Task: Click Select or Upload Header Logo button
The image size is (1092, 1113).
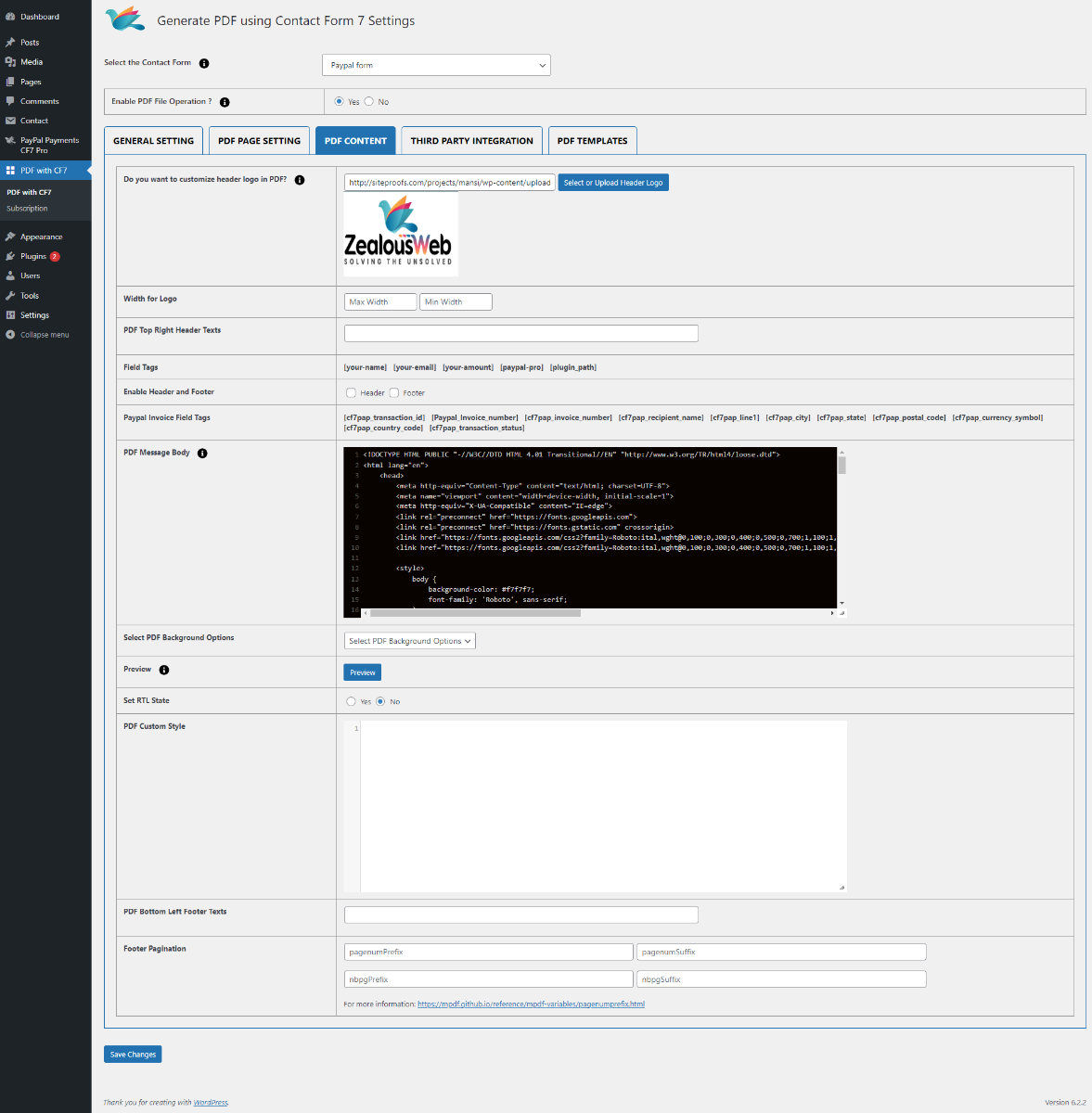Action: coord(613,183)
